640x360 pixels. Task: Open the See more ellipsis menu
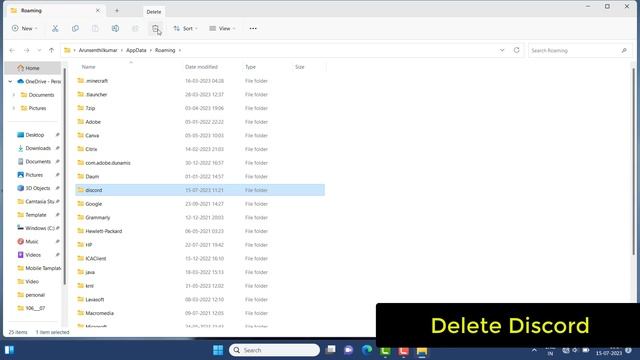coord(253,29)
